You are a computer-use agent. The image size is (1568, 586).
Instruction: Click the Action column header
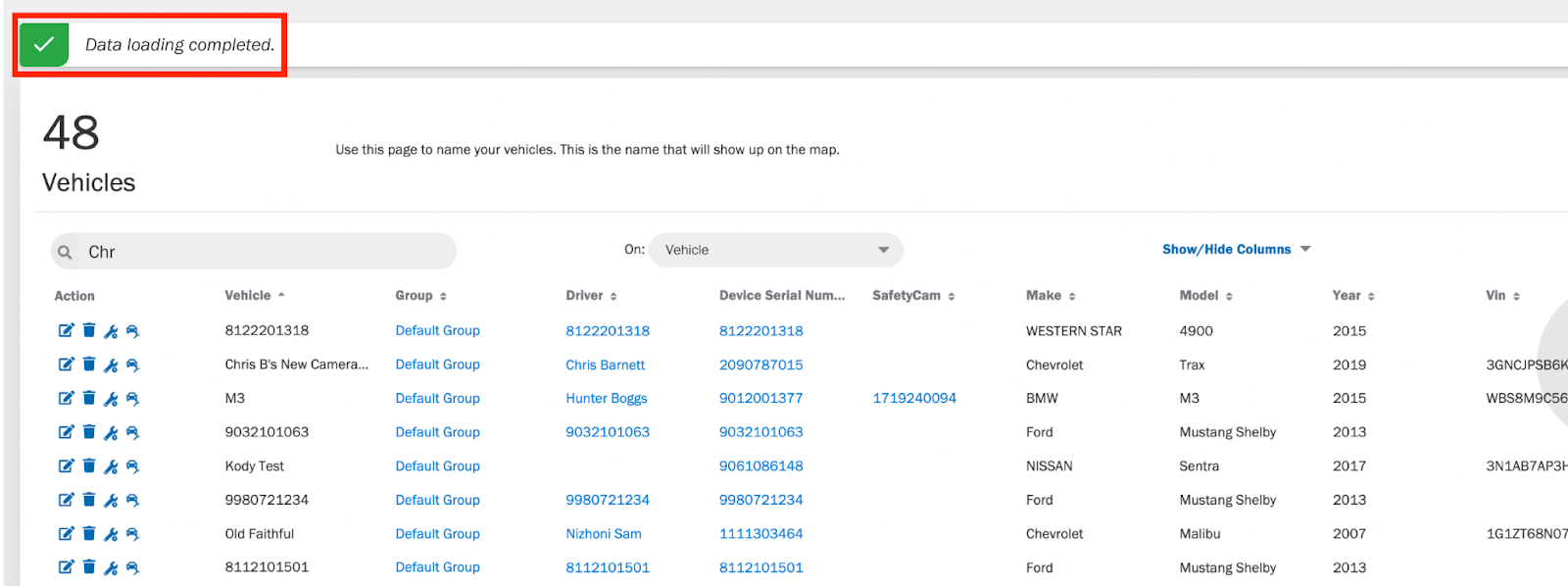point(74,296)
